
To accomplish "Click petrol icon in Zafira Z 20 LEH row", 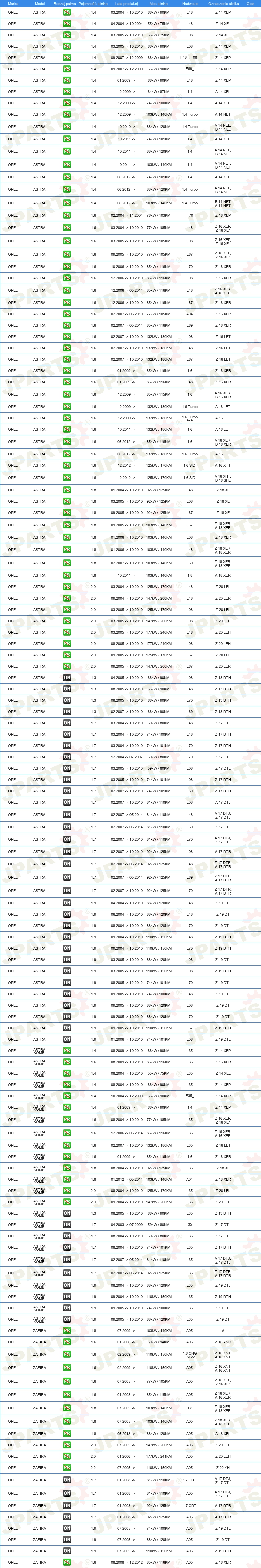I will [x=67, y=1457].
